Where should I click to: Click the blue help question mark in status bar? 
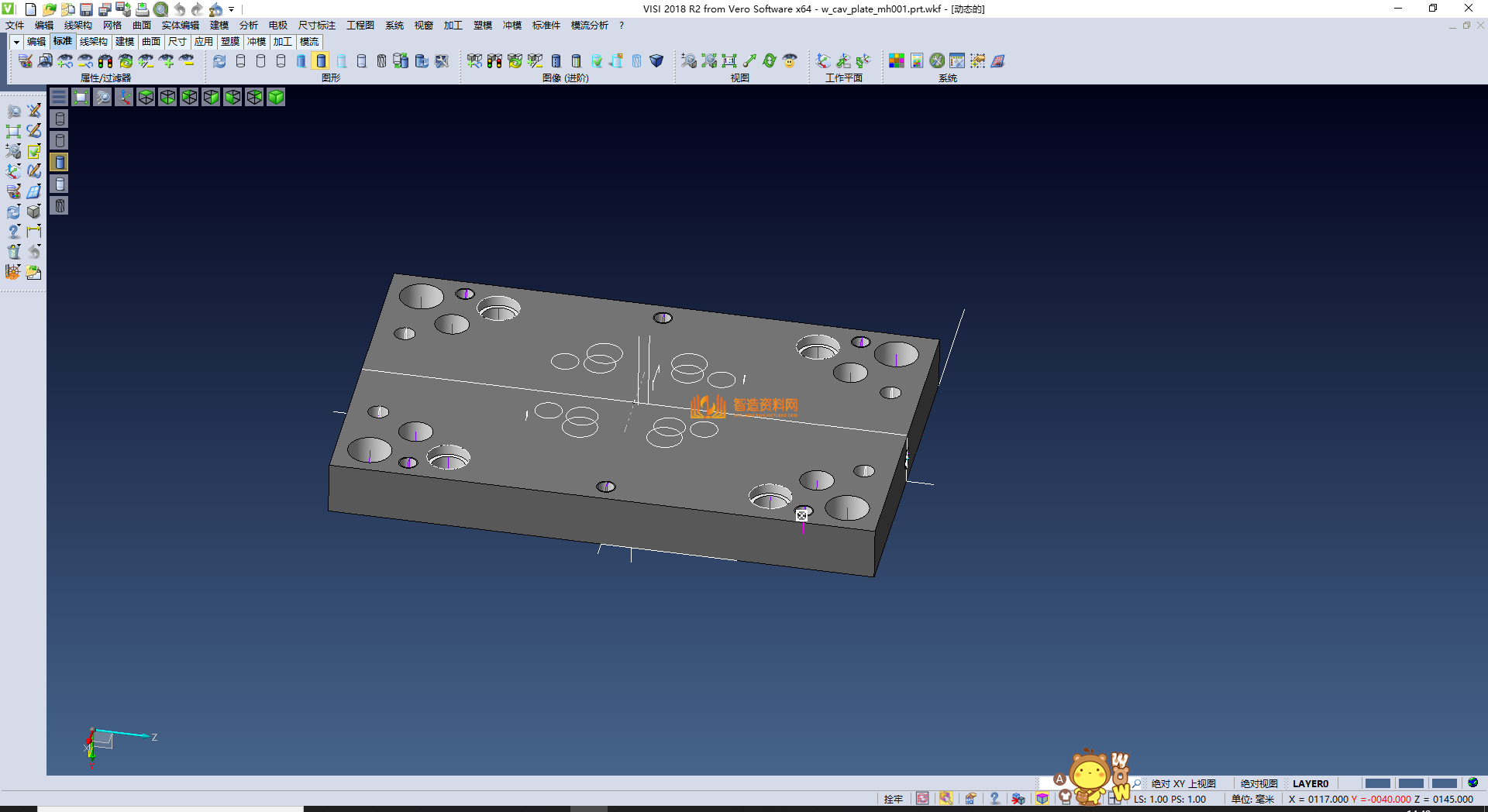click(994, 799)
